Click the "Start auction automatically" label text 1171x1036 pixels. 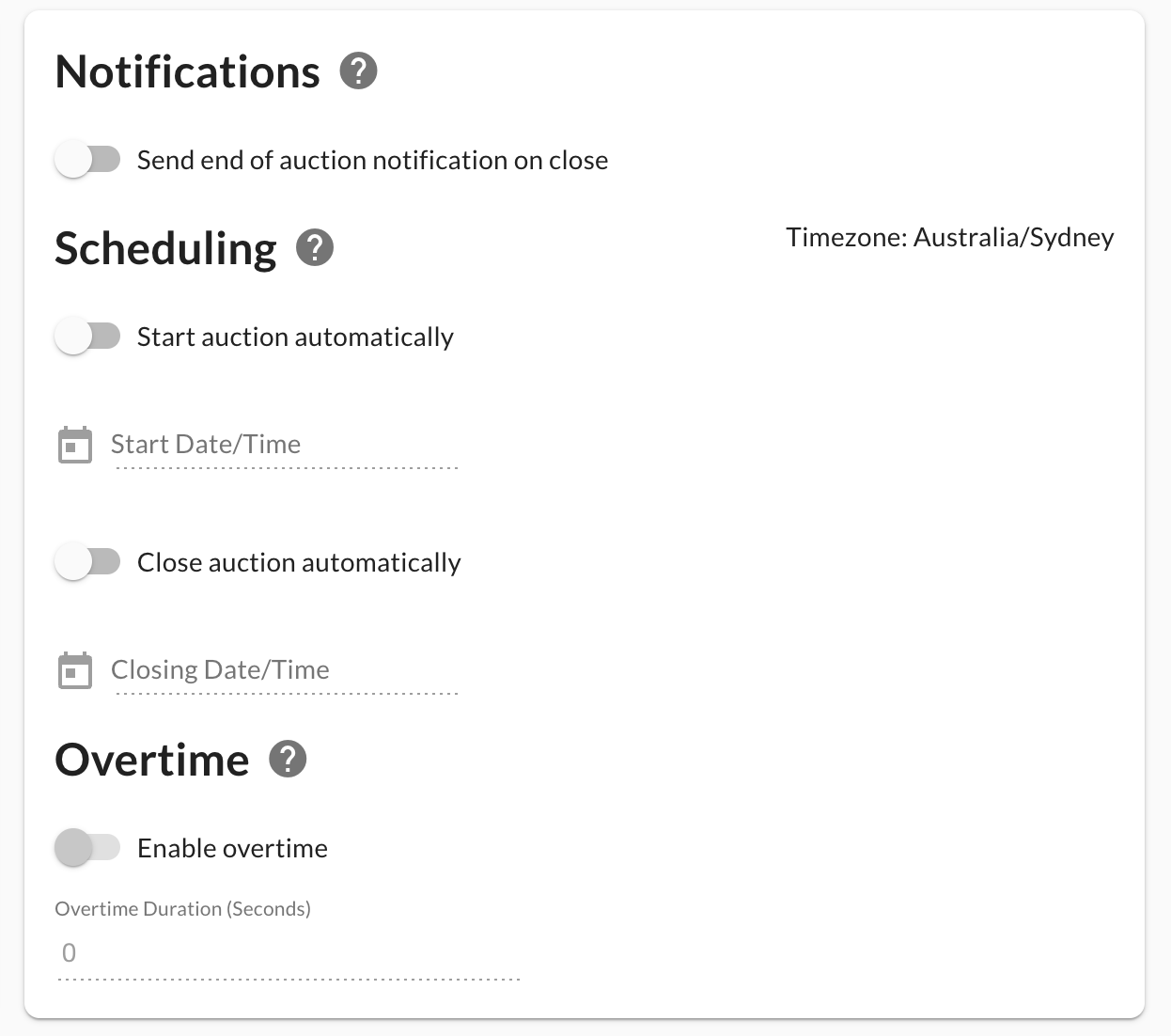pos(295,337)
